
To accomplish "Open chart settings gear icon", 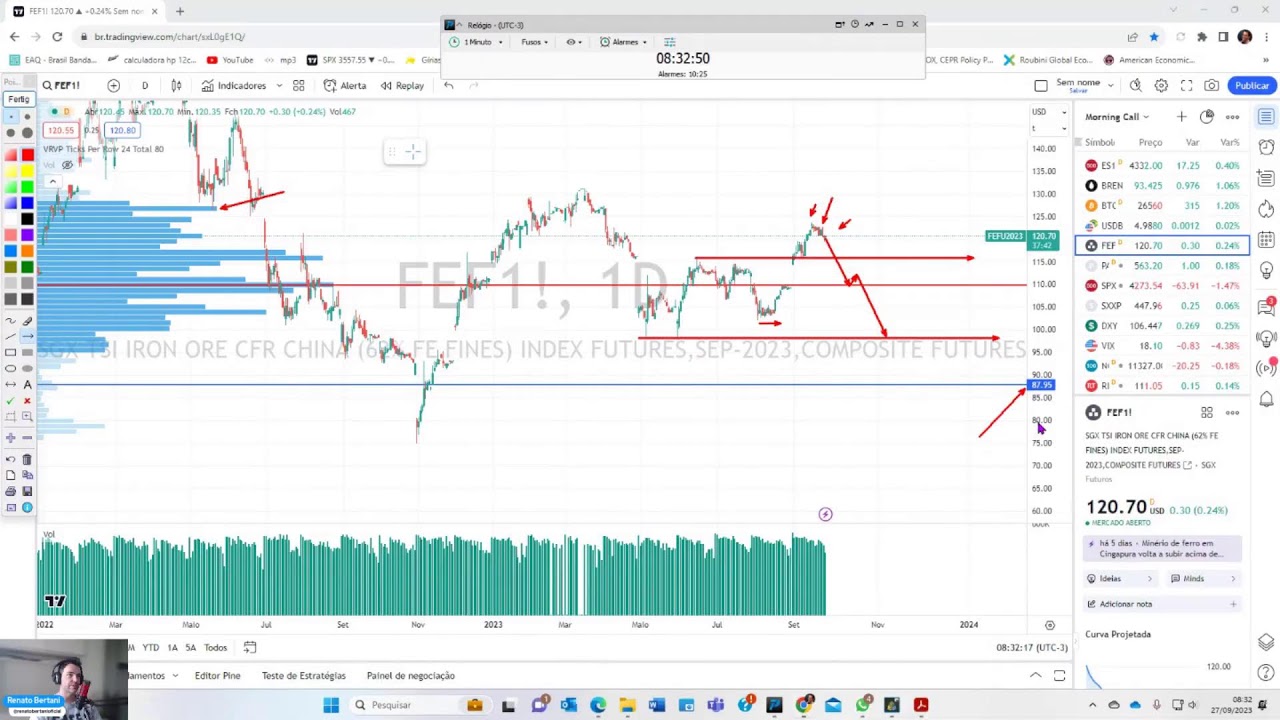I will tap(1161, 85).
